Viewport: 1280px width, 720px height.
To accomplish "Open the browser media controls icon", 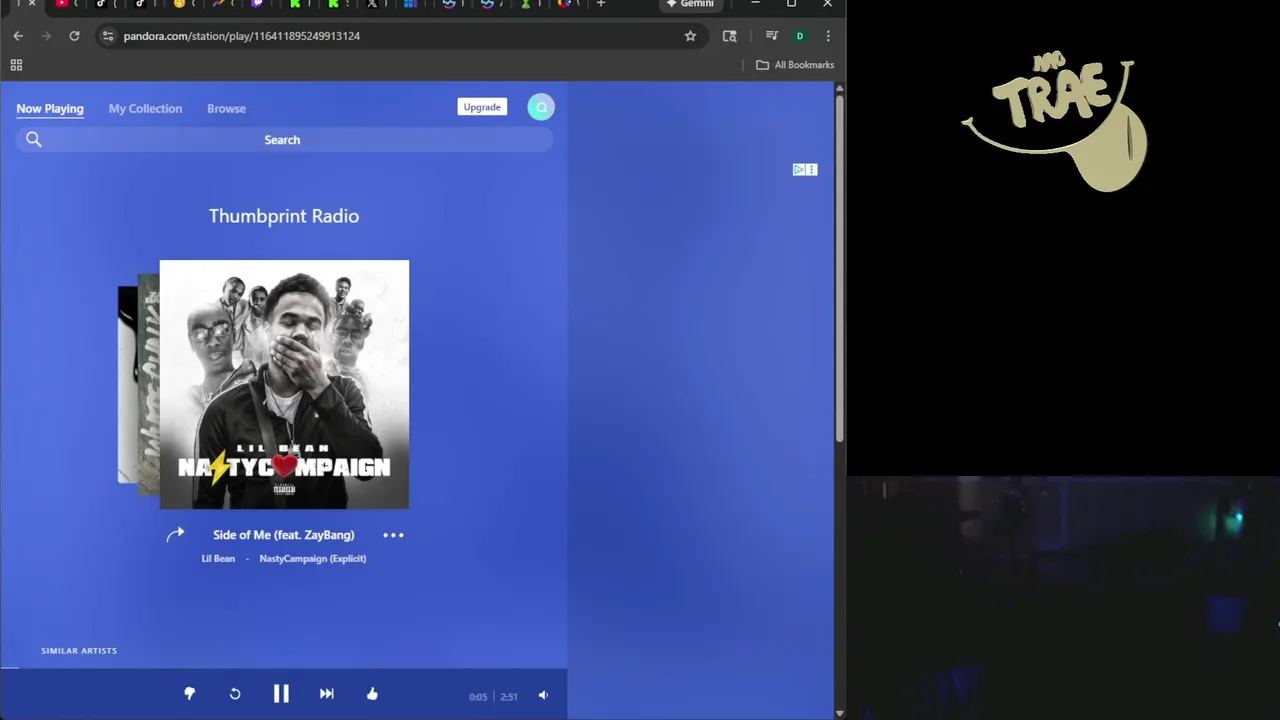I will pos(772,36).
